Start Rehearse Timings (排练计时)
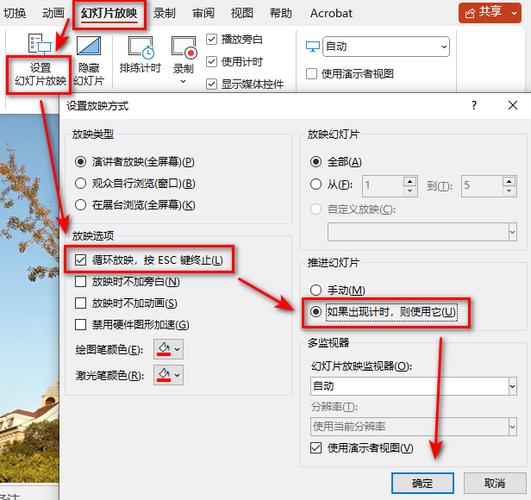Screen dimensions: 531x500 [140, 55]
